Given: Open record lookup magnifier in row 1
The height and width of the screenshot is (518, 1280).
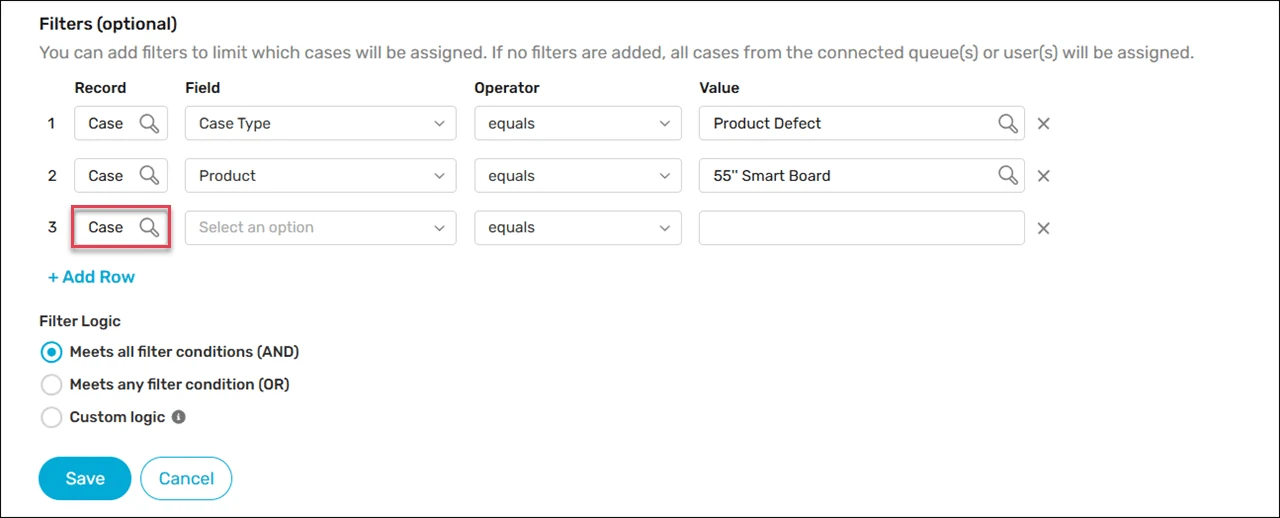Looking at the screenshot, I should [149, 124].
